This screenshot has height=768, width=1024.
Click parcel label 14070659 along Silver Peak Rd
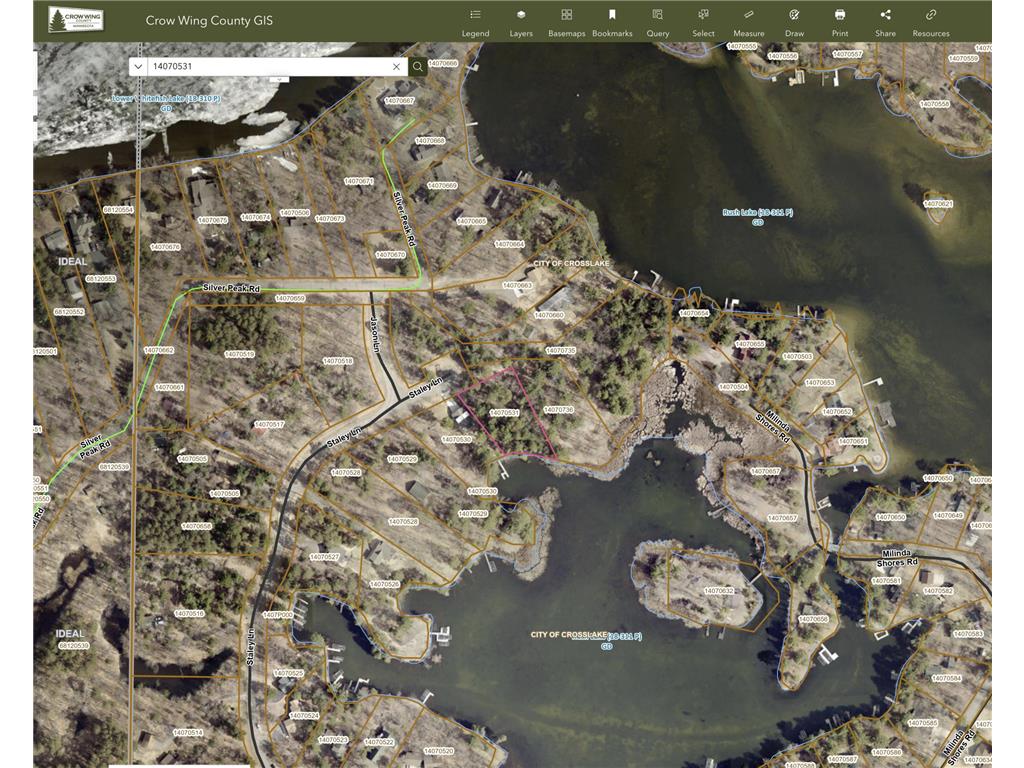point(289,298)
